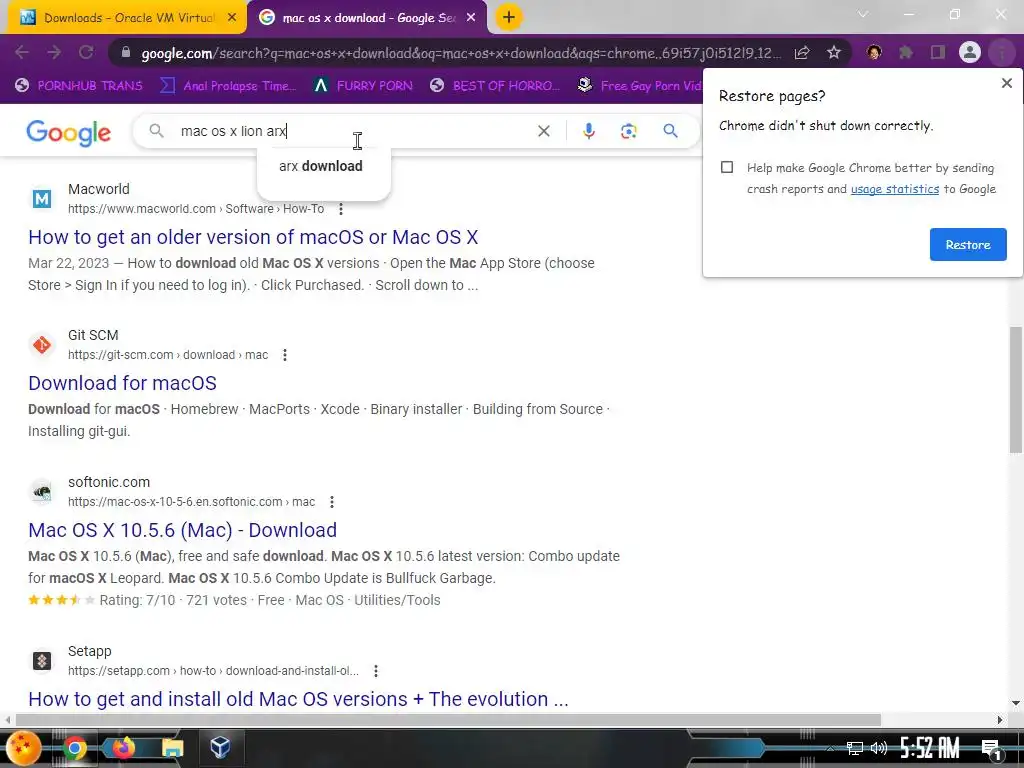Click the Restore button
The width and height of the screenshot is (1024, 768).
[968, 244]
